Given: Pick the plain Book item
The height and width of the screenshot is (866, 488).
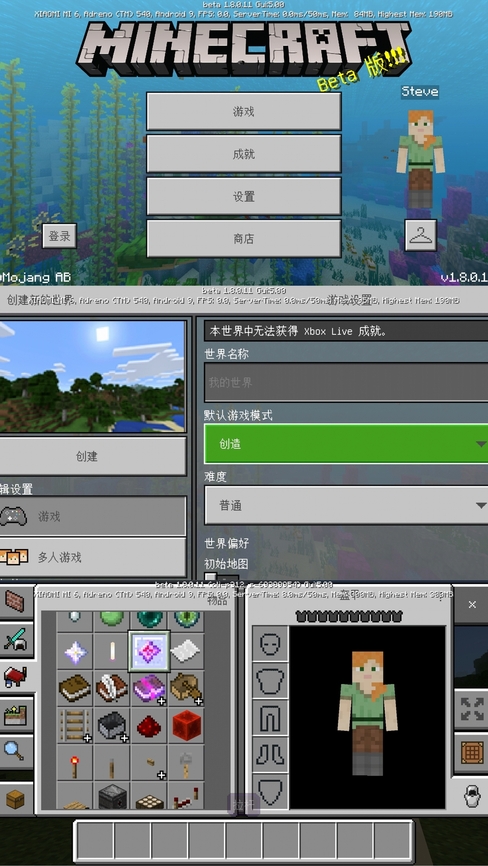Looking at the screenshot, I should tap(75, 689).
